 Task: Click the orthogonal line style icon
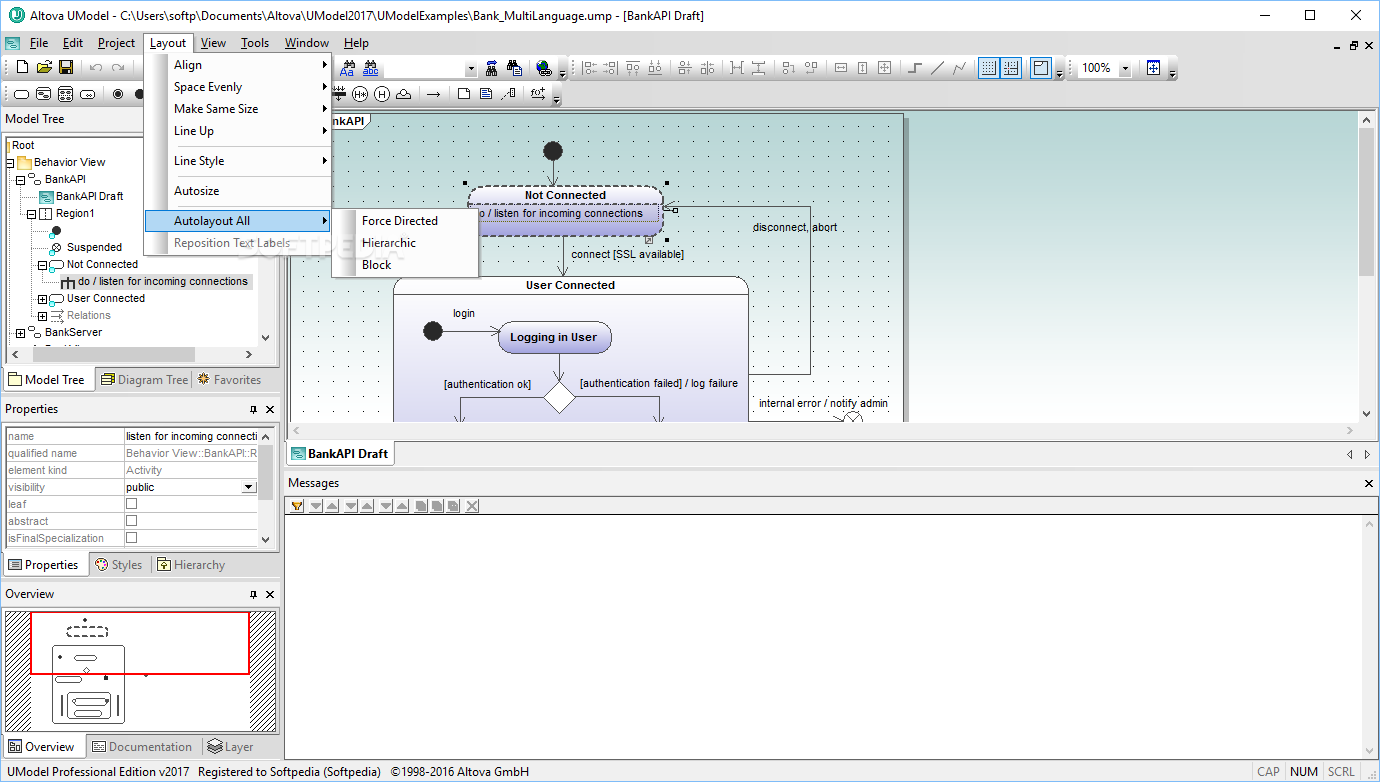click(915, 68)
